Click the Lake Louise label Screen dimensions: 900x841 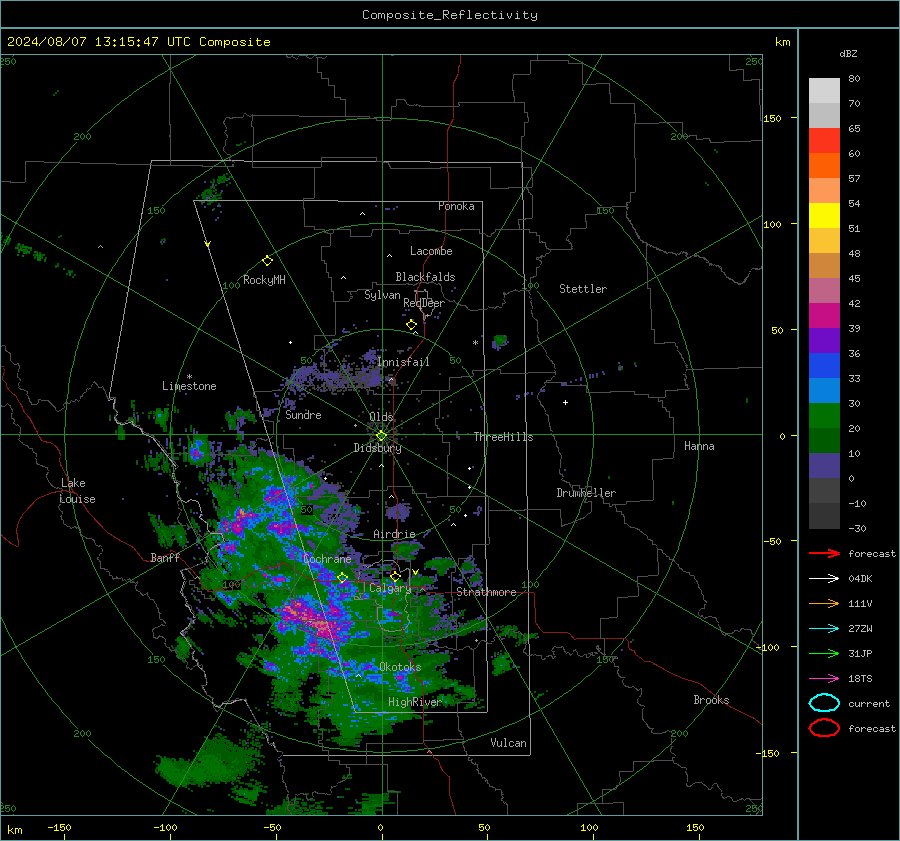[77, 491]
